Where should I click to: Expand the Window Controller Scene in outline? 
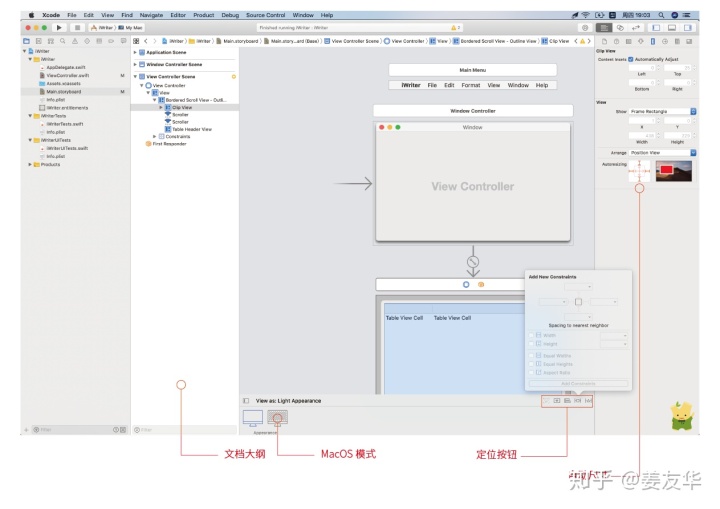[135, 64]
